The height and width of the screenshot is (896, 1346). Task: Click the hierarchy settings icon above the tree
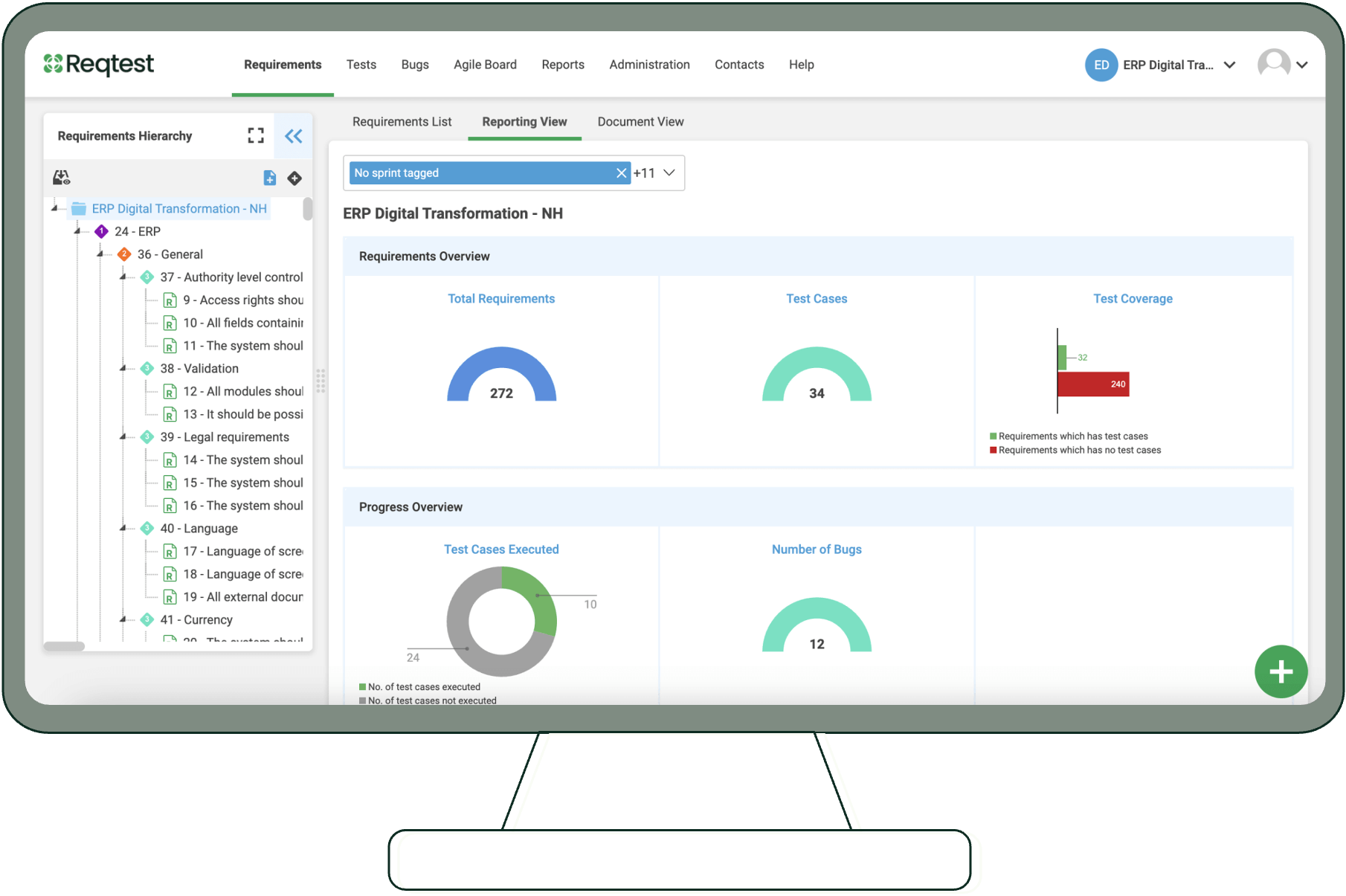(x=62, y=178)
